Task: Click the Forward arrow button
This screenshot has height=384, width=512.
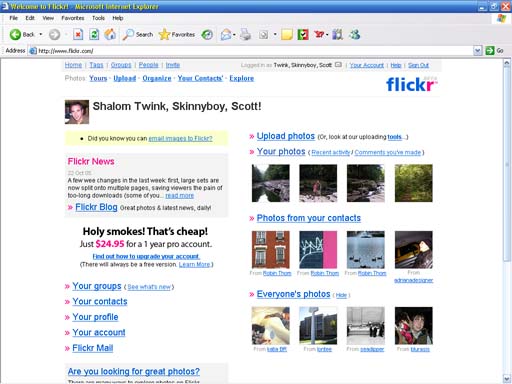Action: pos(54,34)
